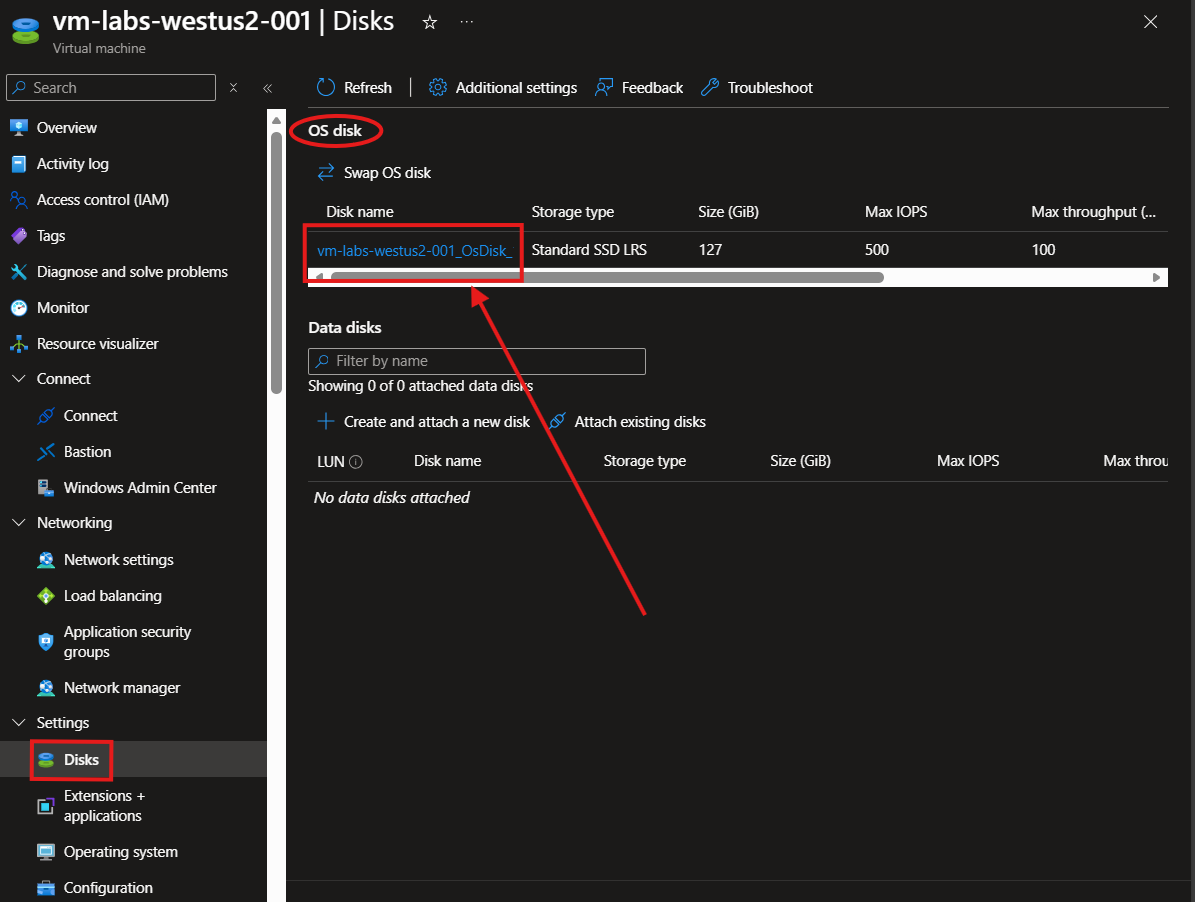Click the Troubleshoot wrench icon
Image resolution: width=1195 pixels, height=902 pixels.
pyautogui.click(x=710, y=88)
